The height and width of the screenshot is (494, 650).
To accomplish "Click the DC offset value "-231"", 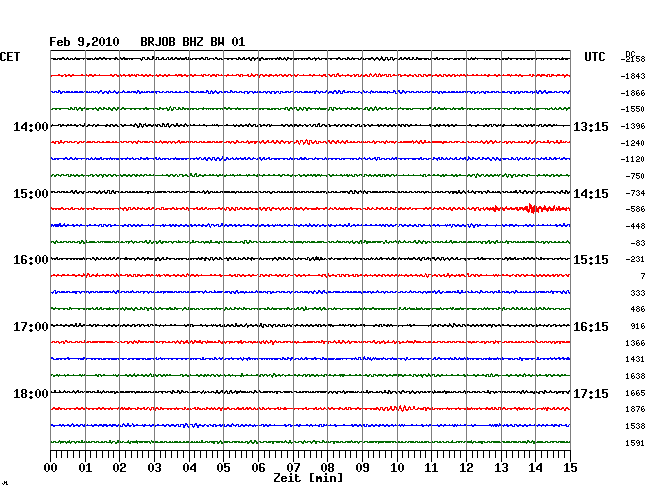I will (x=635, y=259).
